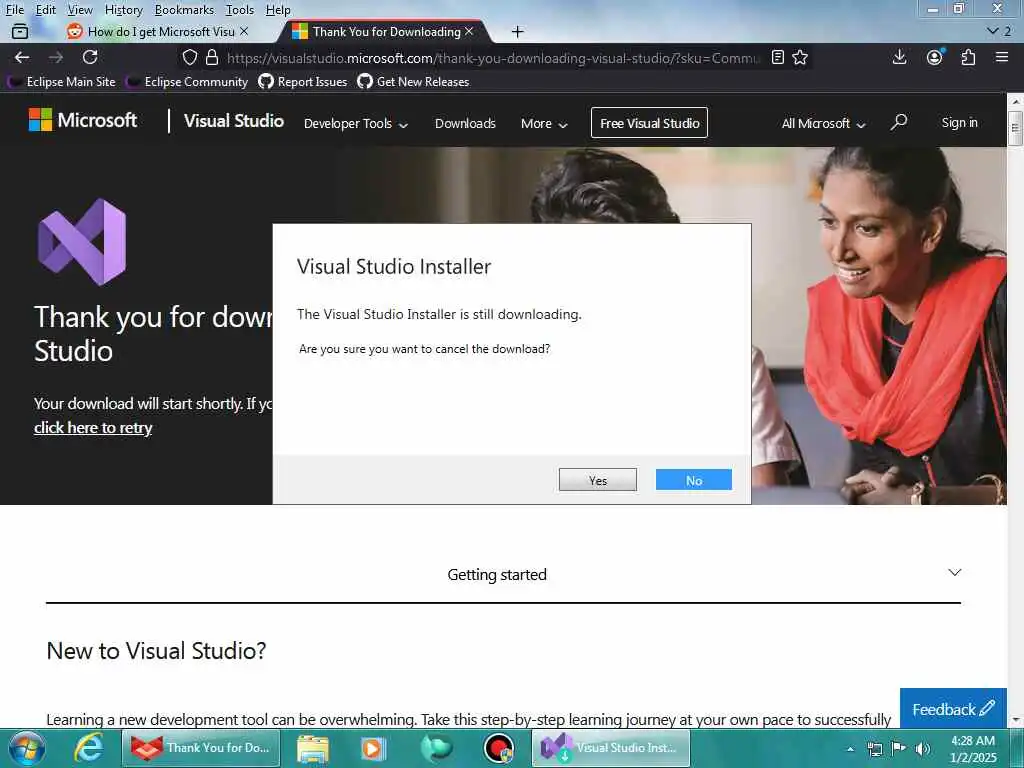Open the Get New Releases bookmark

click(413, 82)
